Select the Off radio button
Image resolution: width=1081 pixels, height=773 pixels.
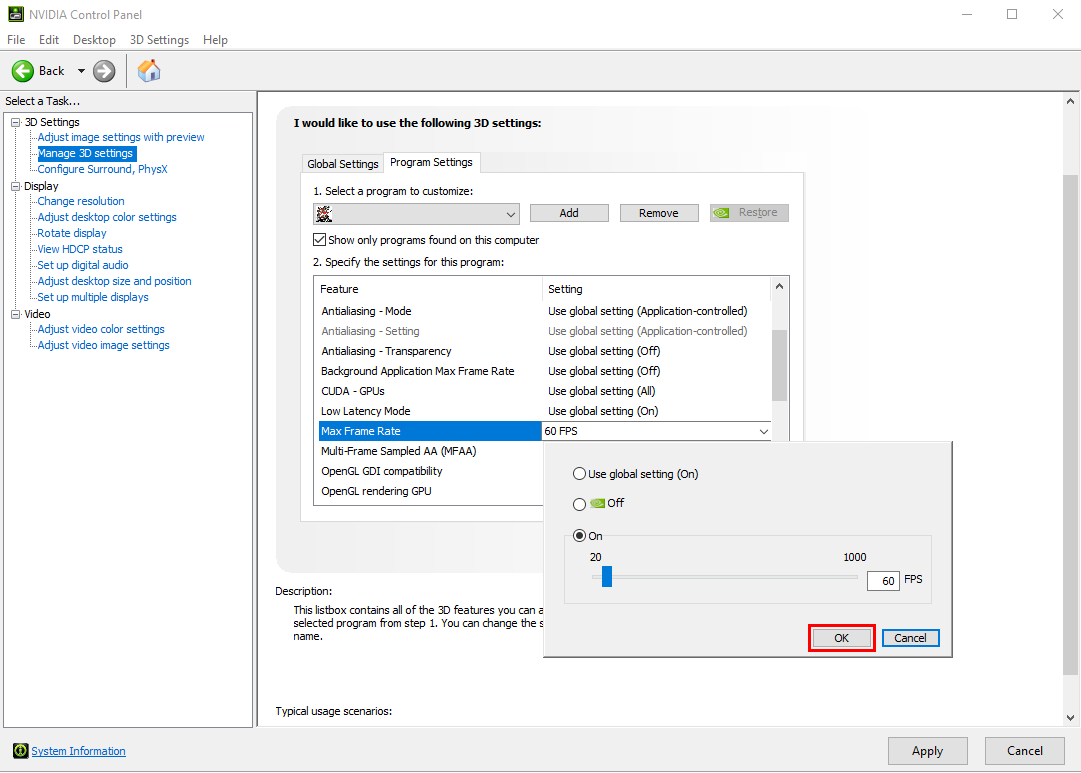[580, 504]
